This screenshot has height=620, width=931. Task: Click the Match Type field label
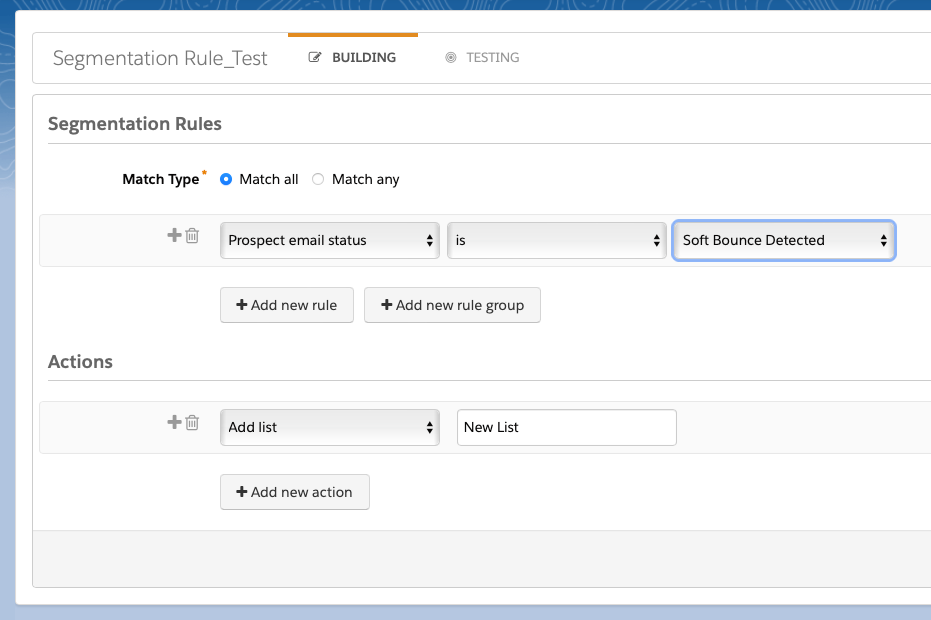pyautogui.click(x=160, y=179)
